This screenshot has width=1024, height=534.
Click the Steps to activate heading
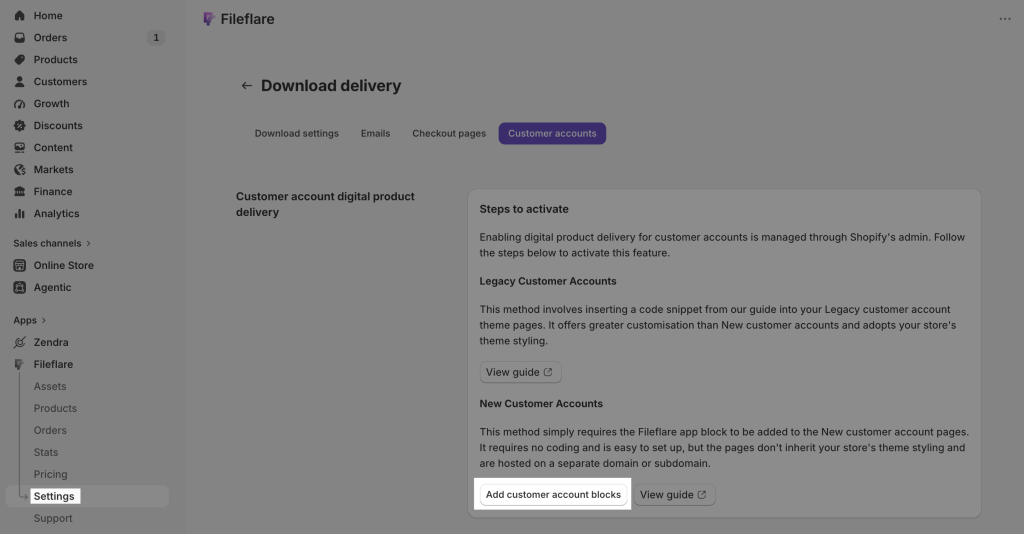(524, 209)
